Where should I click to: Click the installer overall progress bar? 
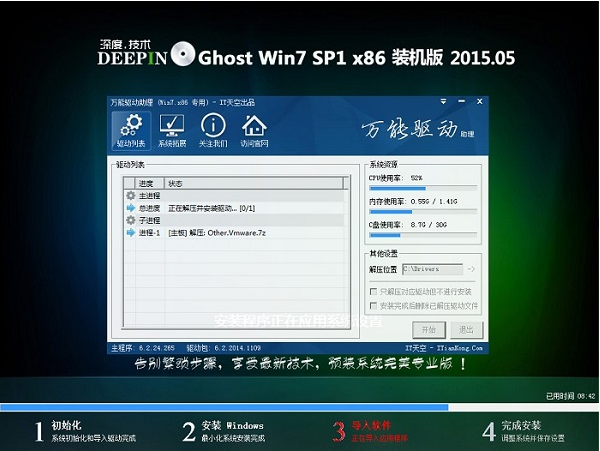coord(300,407)
